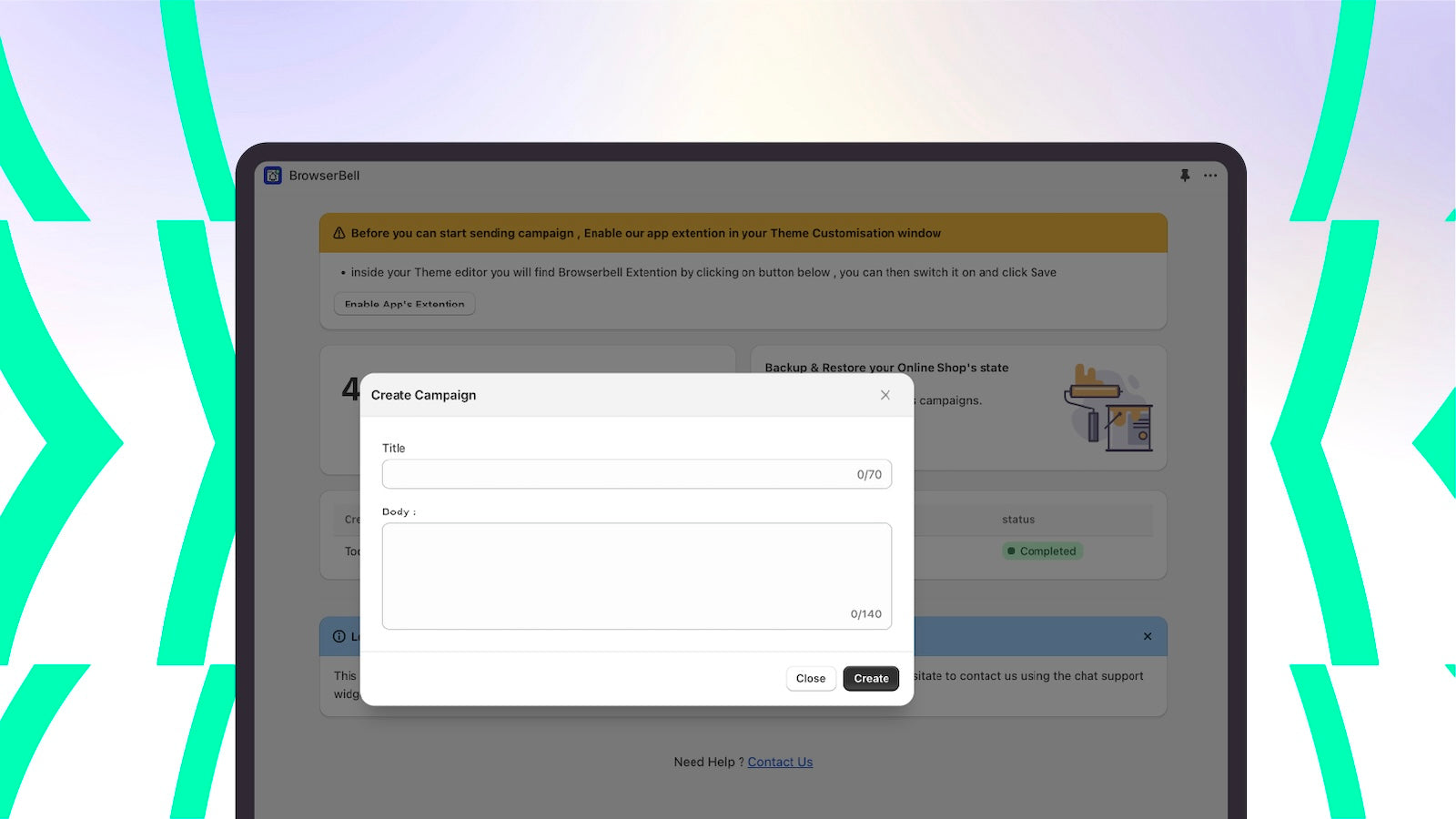Click the BrowserBell app name text

(325, 176)
